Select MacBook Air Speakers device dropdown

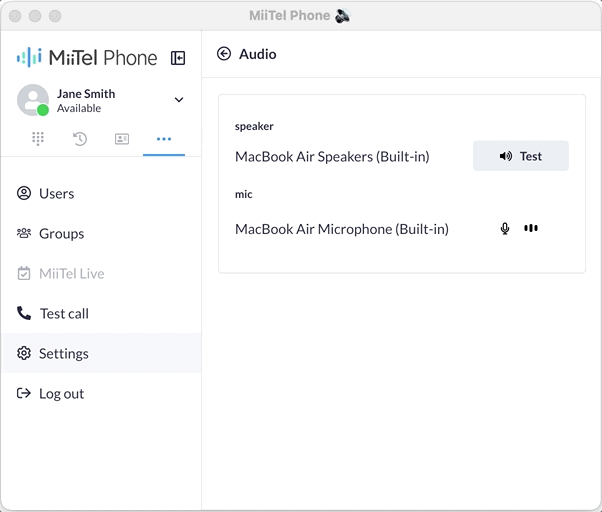332,157
